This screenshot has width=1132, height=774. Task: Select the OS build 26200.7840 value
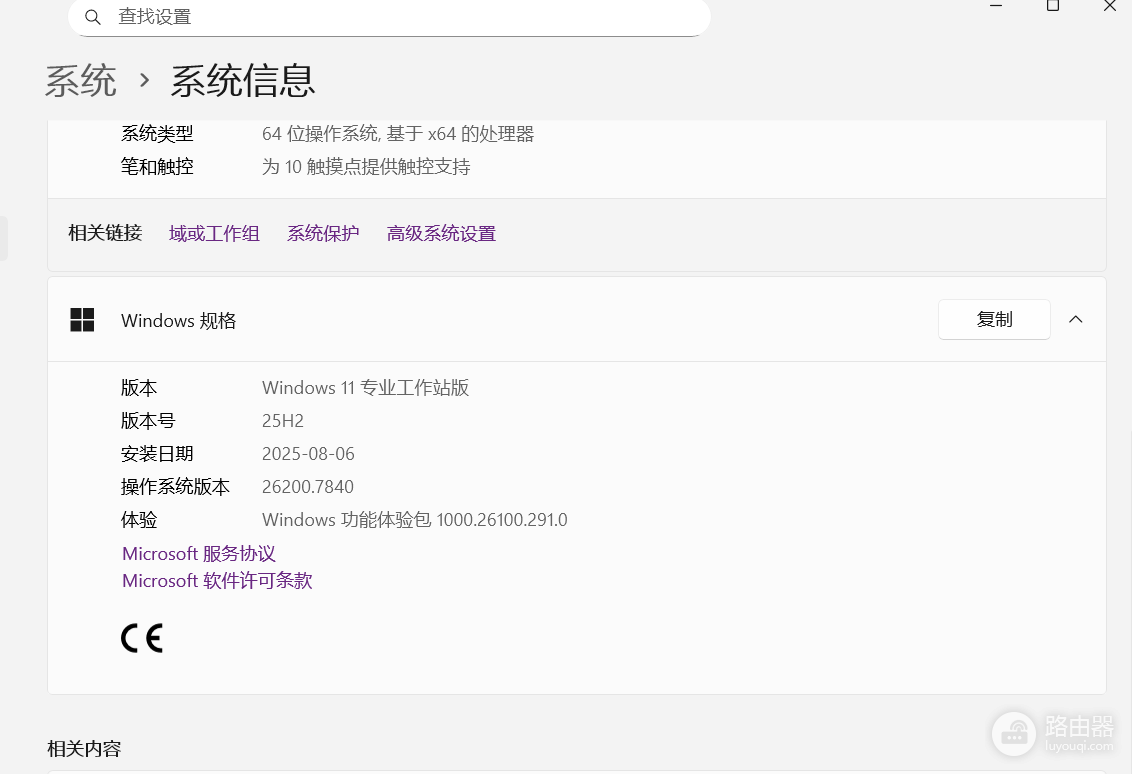(x=308, y=487)
